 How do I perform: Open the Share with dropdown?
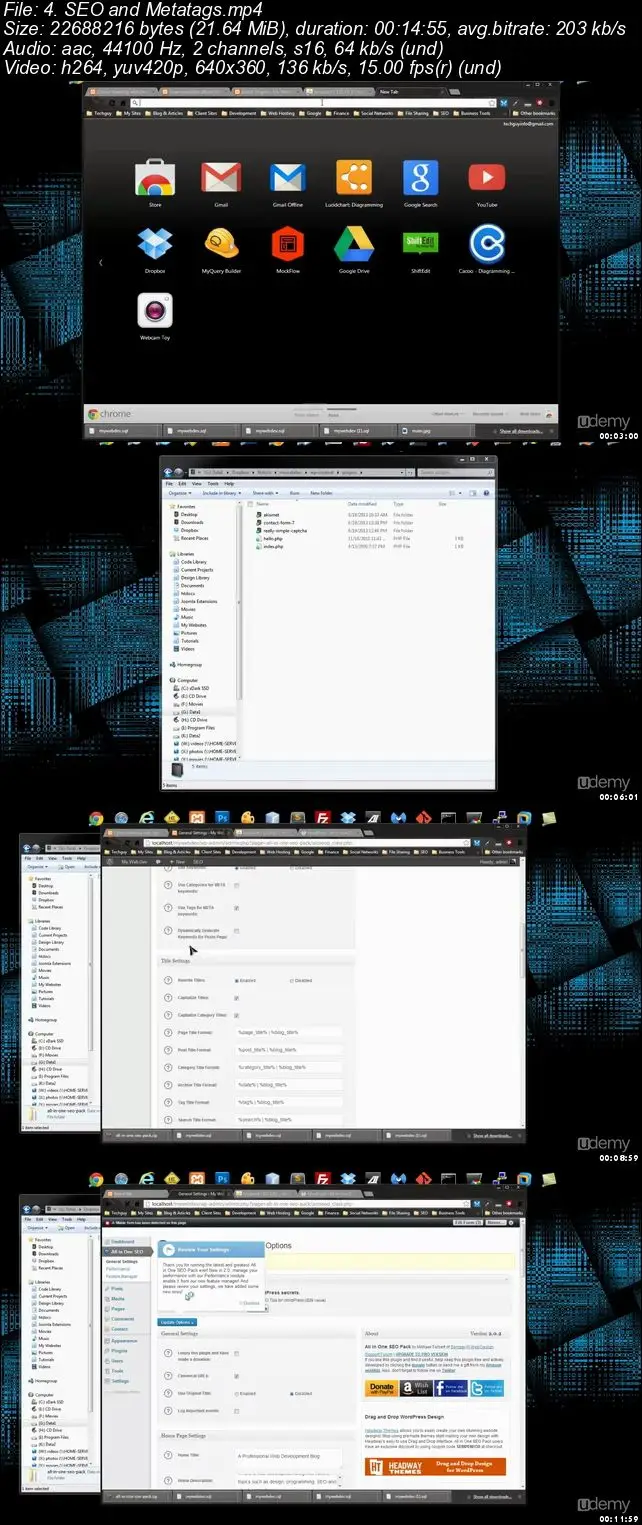tap(264, 493)
